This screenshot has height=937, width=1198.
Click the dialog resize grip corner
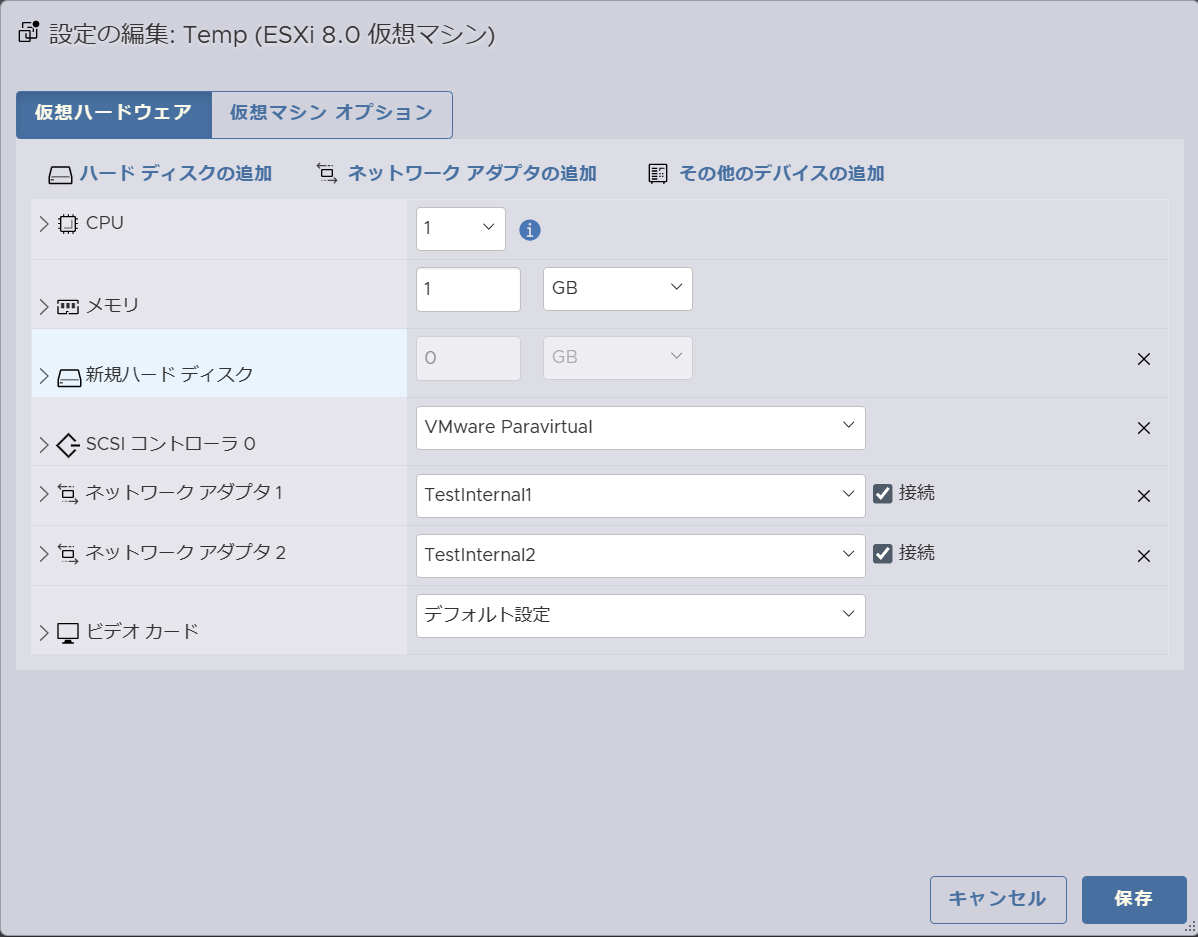pyautogui.click(x=1190, y=928)
